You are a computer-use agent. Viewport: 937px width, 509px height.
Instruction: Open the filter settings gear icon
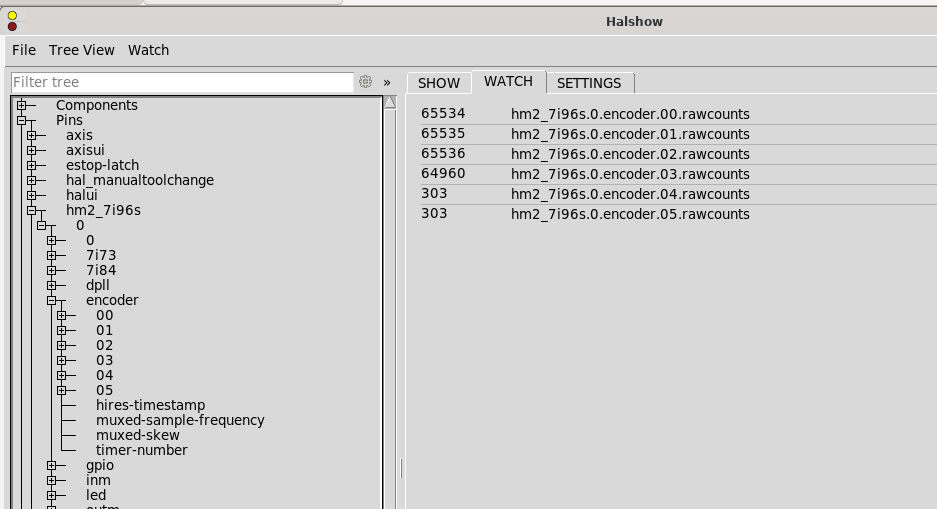365,82
